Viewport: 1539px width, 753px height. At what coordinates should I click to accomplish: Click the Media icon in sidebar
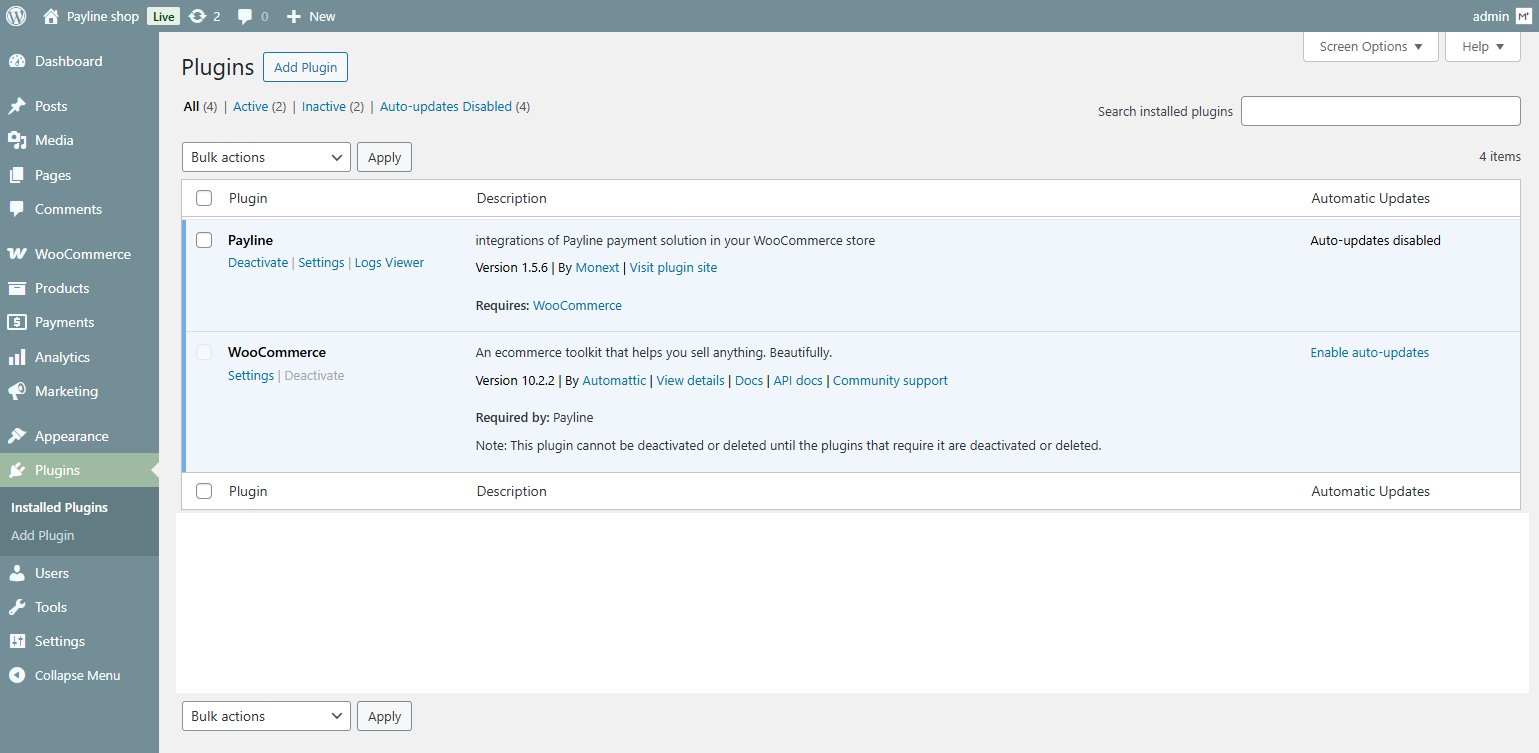pos(17,140)
